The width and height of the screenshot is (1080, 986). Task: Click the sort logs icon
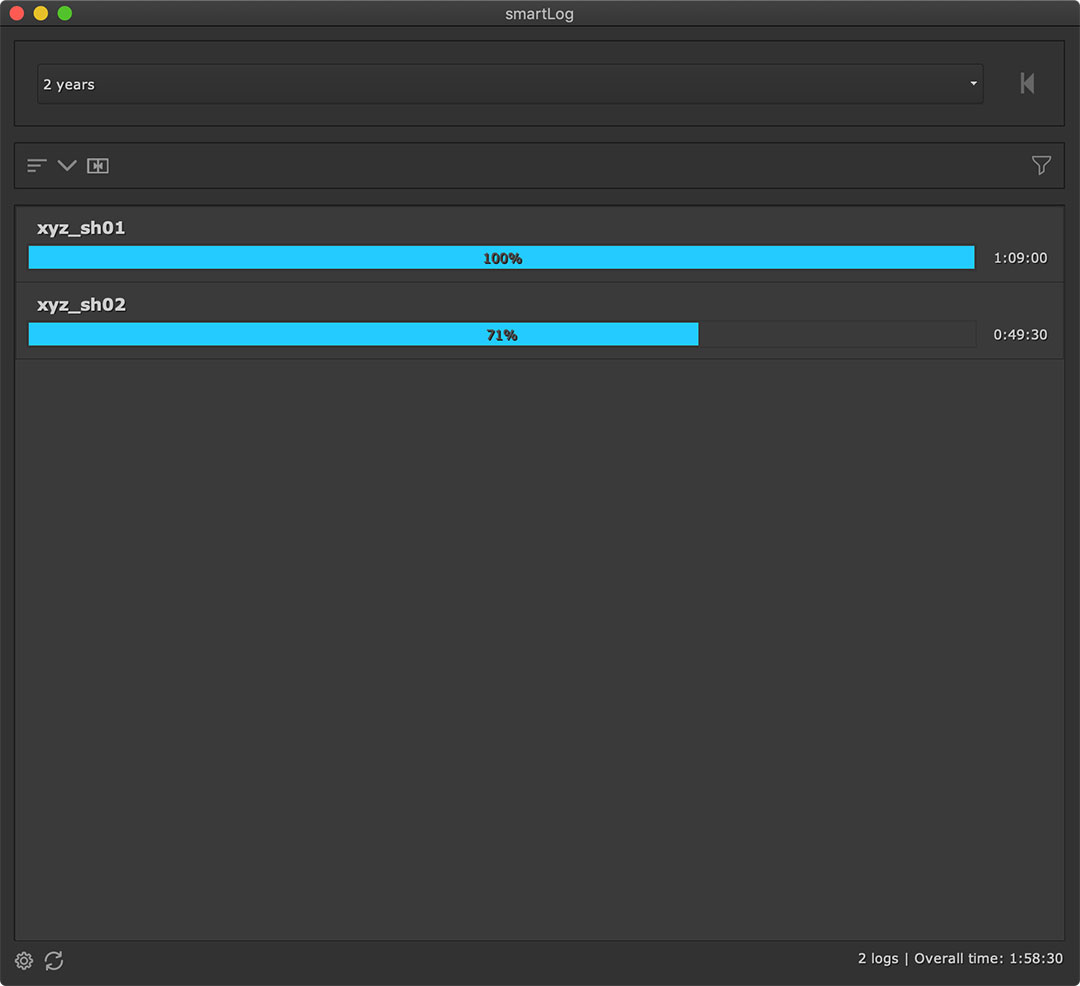coord(37,166)
